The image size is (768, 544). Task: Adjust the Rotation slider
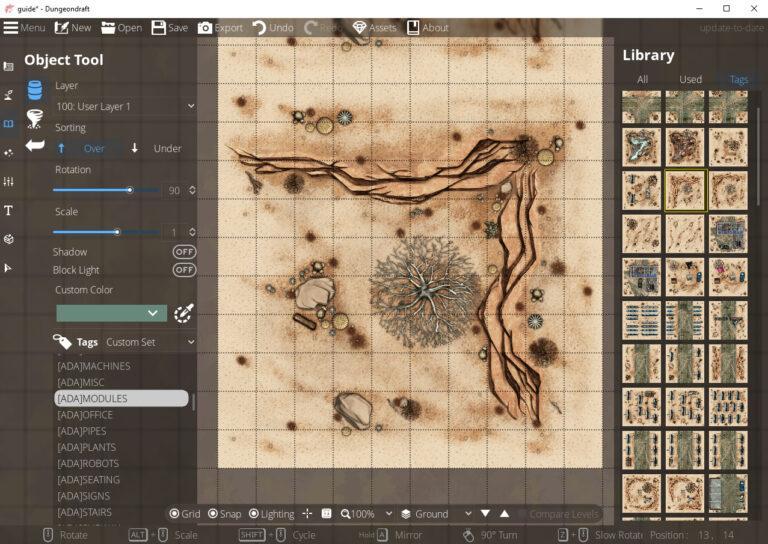[129, 190]
